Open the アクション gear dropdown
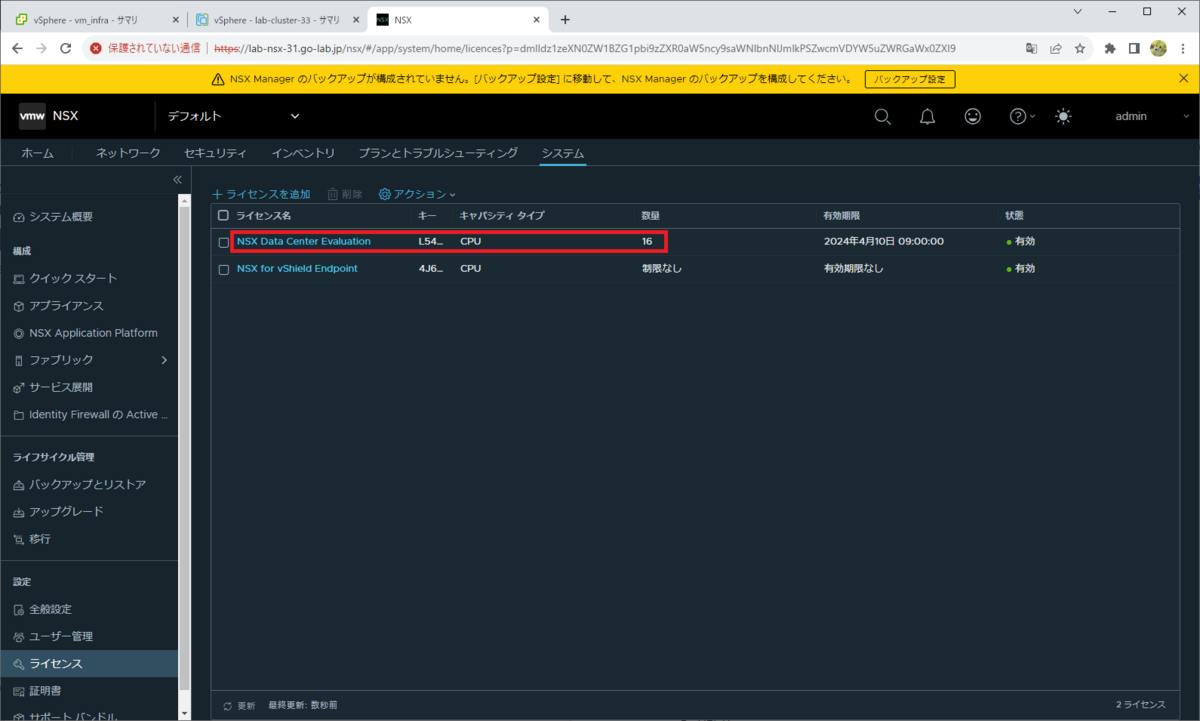 point(417,194)
